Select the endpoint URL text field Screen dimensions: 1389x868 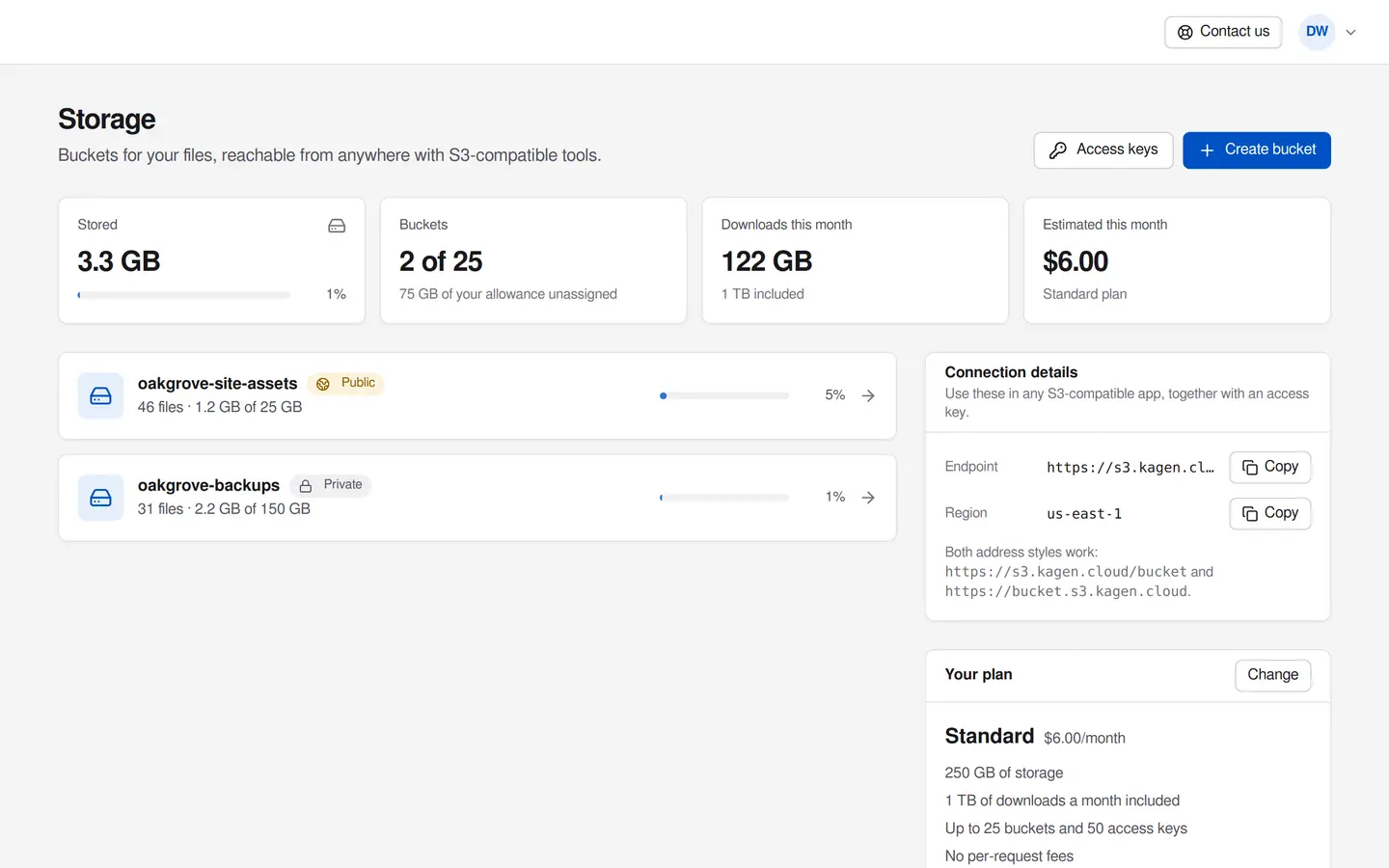1130,468
